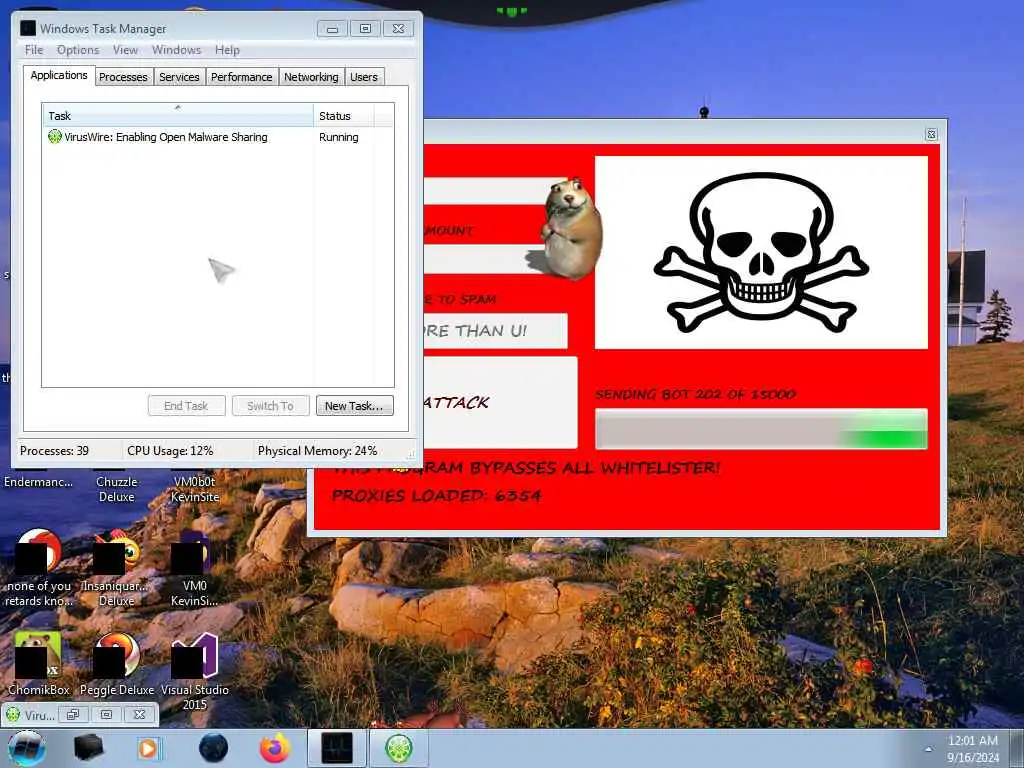Click the Physical Memory: 24% status entry
The height and width of the screenshot is (768, 1024).
point(317,451)
